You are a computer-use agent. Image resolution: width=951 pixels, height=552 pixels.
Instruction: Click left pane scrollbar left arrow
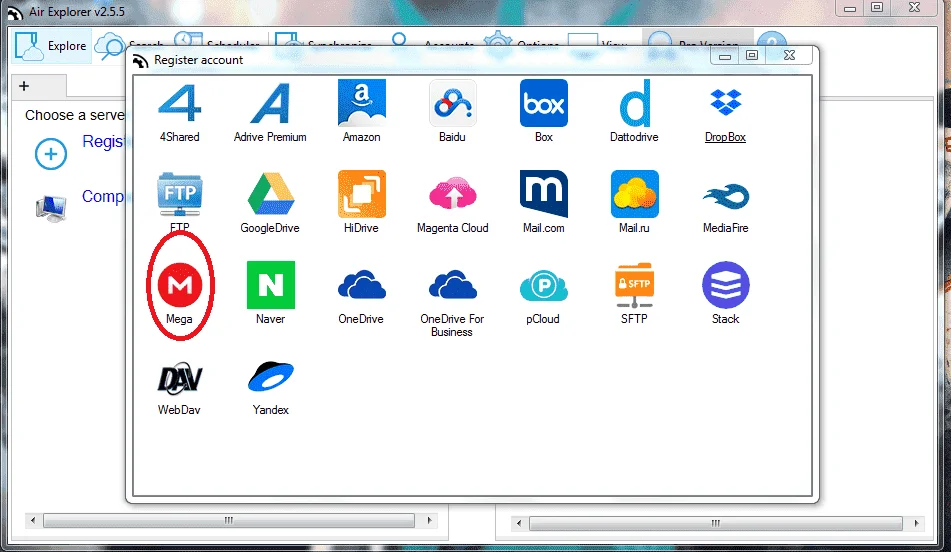pos(33,520)
